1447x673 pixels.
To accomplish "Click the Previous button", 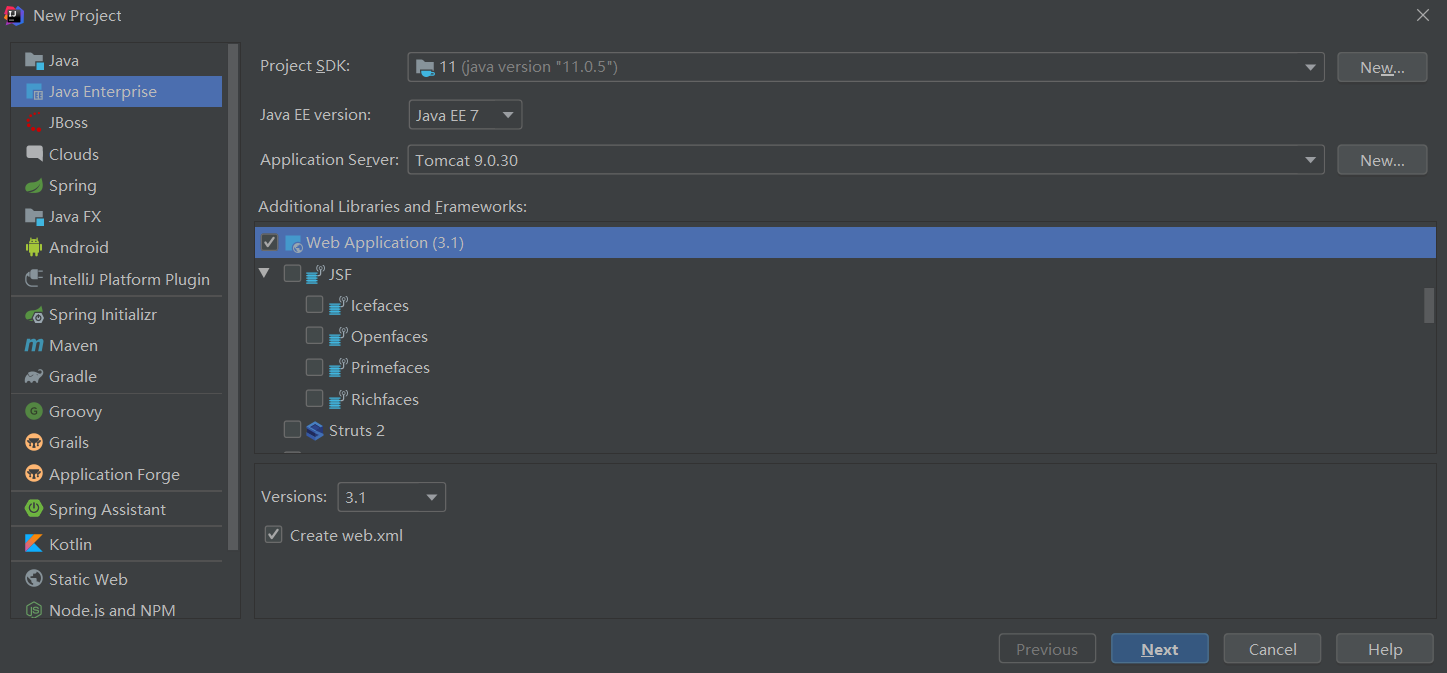I will [1047, 649].
